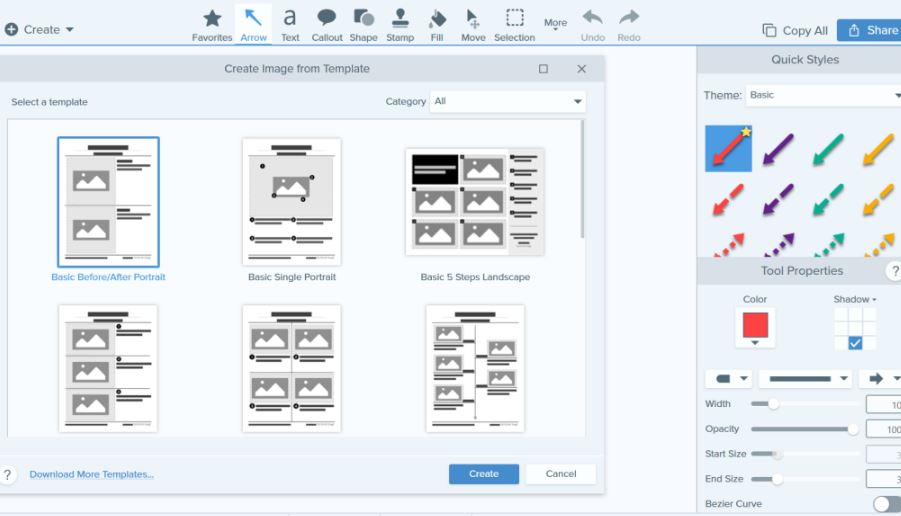Select the Fill tool
901x516 pixels.
pyautogui.click(x=437, y=26)
